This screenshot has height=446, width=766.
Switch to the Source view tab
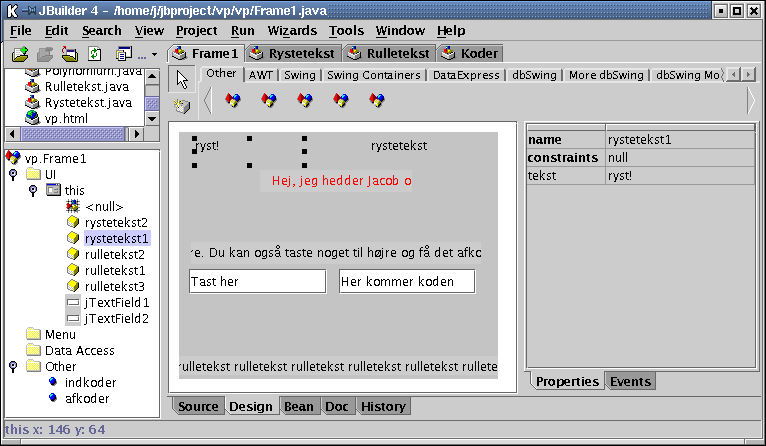(x=198, y=407)
